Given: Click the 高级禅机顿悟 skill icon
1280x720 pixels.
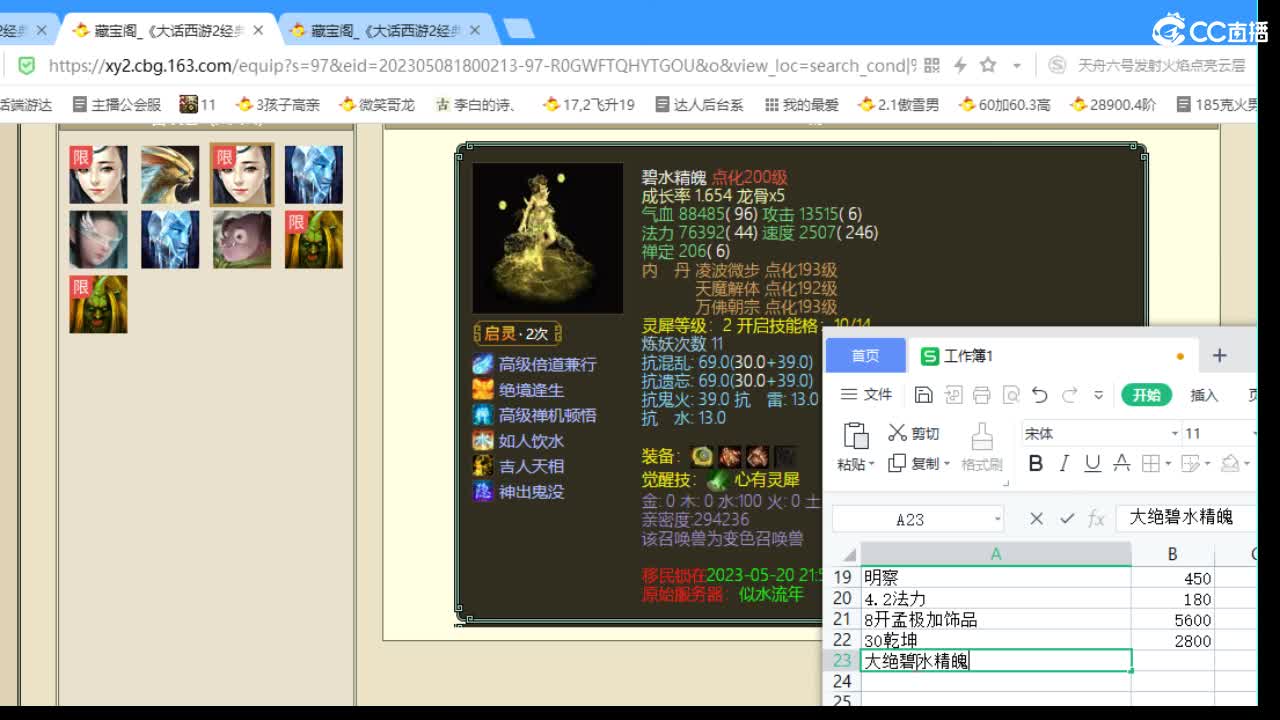Looking at the screenshot, I should pyautogui.click(x=483, y=415).
